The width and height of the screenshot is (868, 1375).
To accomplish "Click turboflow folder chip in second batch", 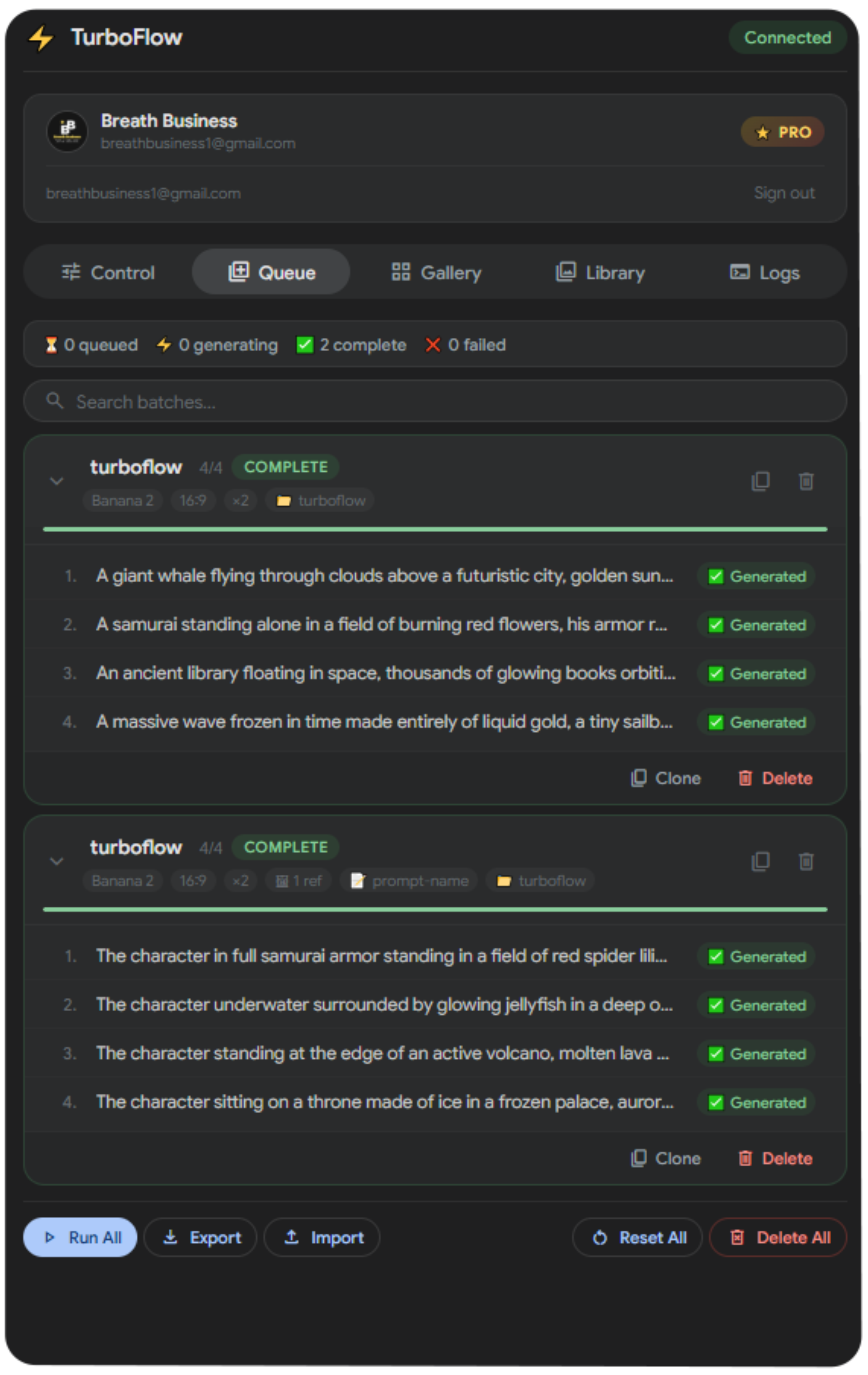I will click(540, 881).
